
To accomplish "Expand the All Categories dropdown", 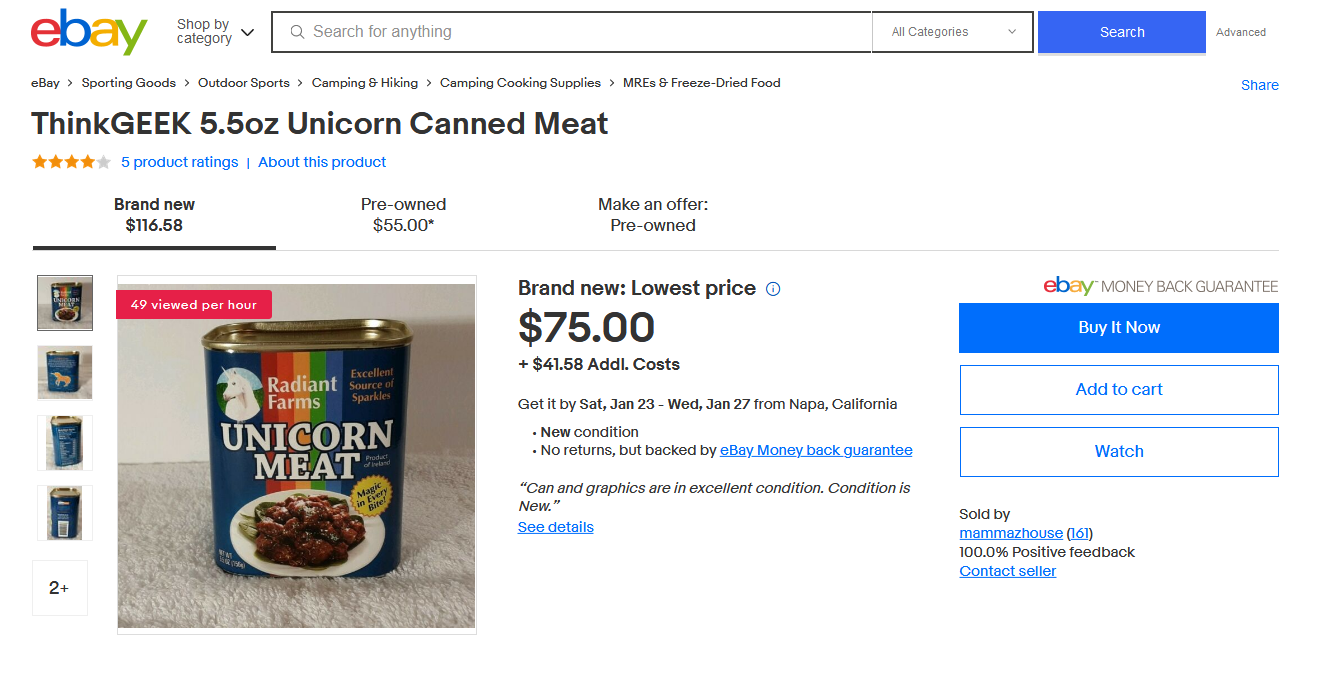I will (x=952, y=32).
